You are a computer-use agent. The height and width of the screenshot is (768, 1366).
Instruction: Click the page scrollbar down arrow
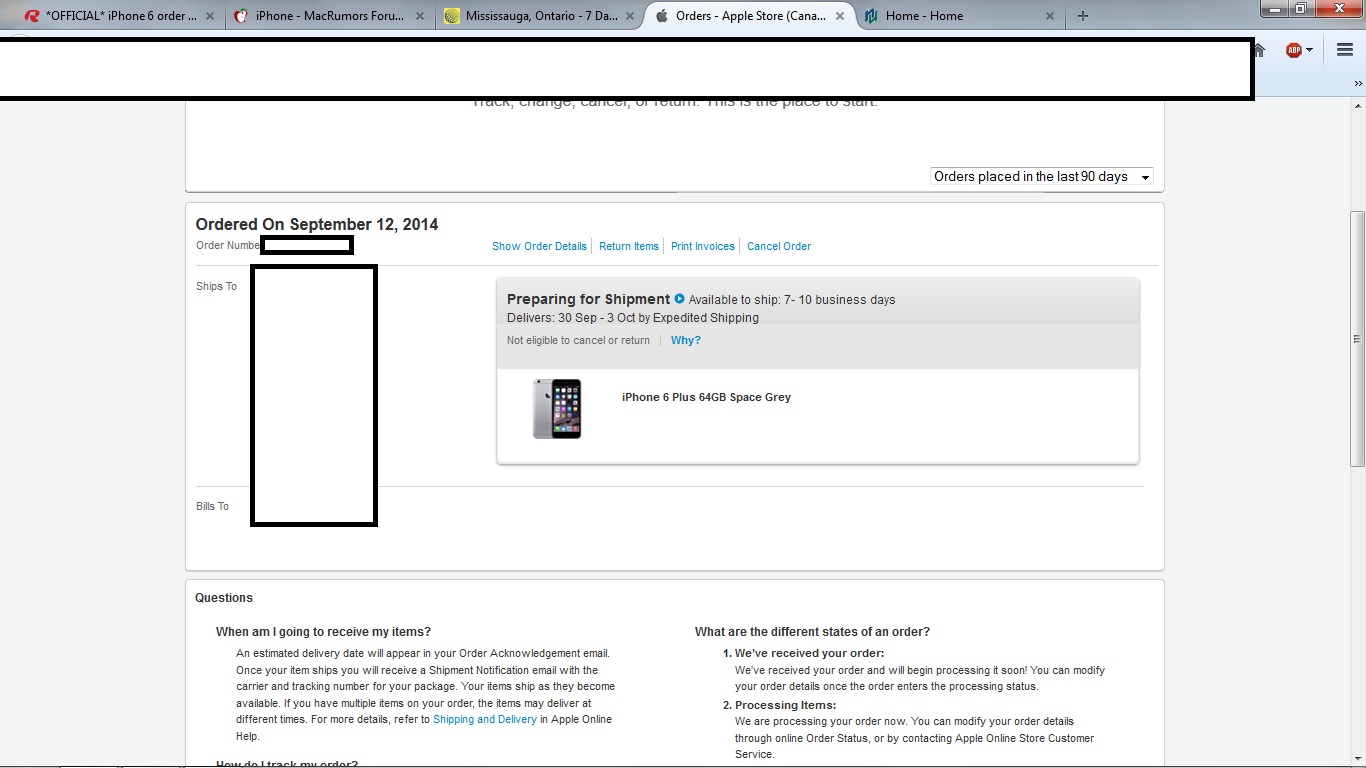coord(1357,758)
